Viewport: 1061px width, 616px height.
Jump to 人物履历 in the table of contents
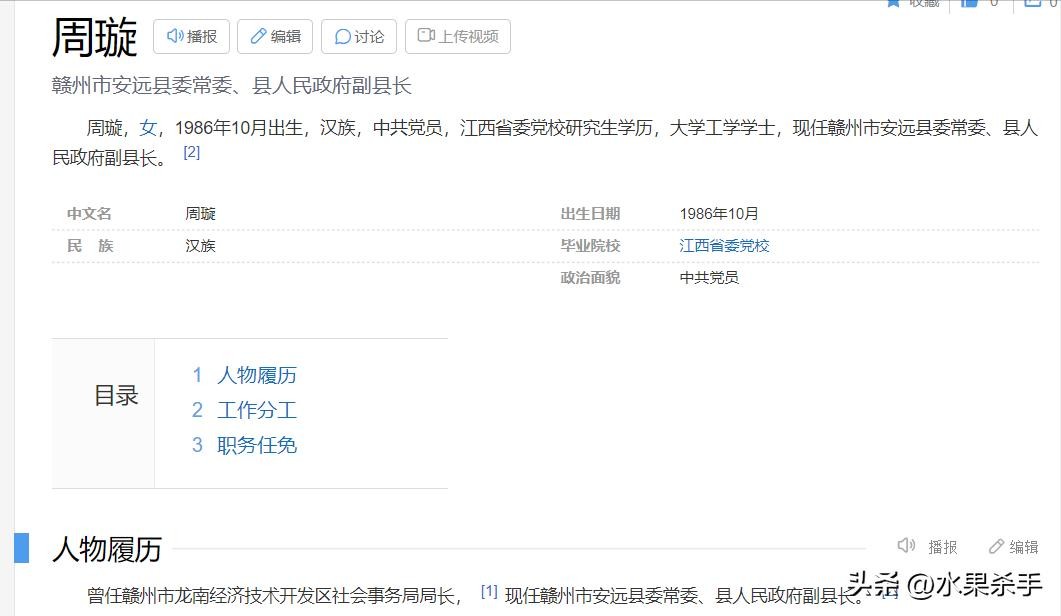[256, 375]
